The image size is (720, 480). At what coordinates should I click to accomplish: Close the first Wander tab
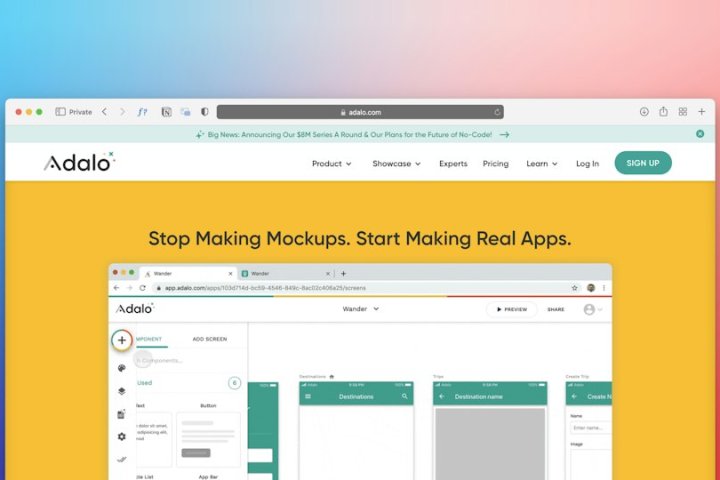click(231, 273)
